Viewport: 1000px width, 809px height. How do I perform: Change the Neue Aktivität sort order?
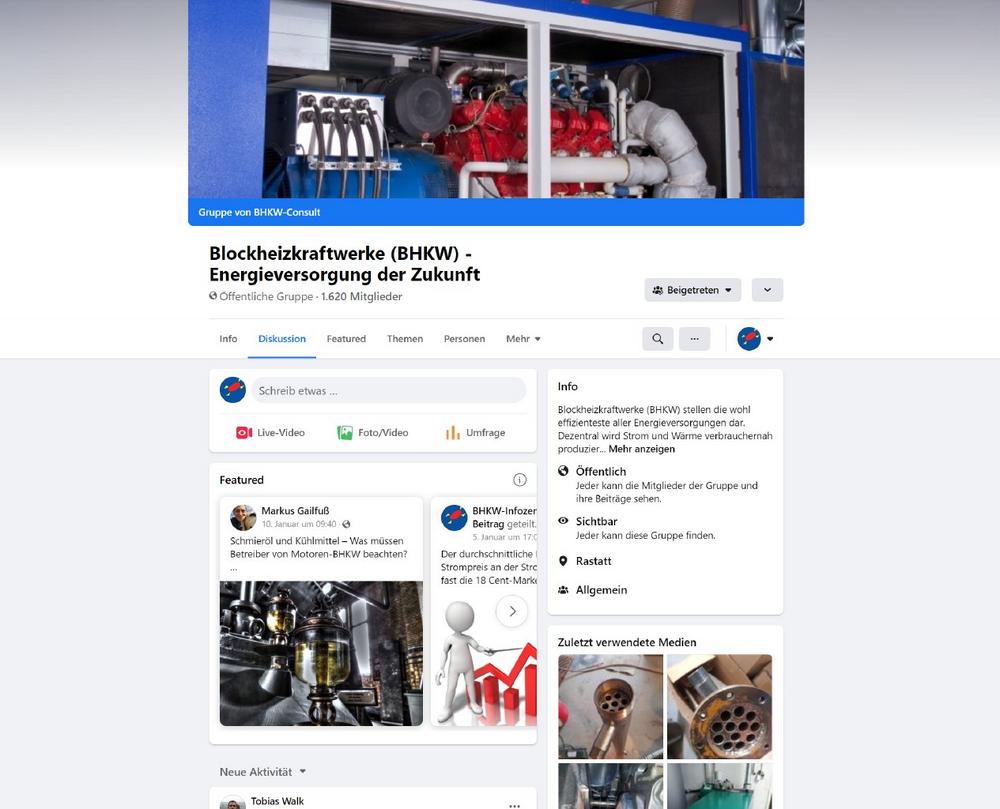pos(263,772)
